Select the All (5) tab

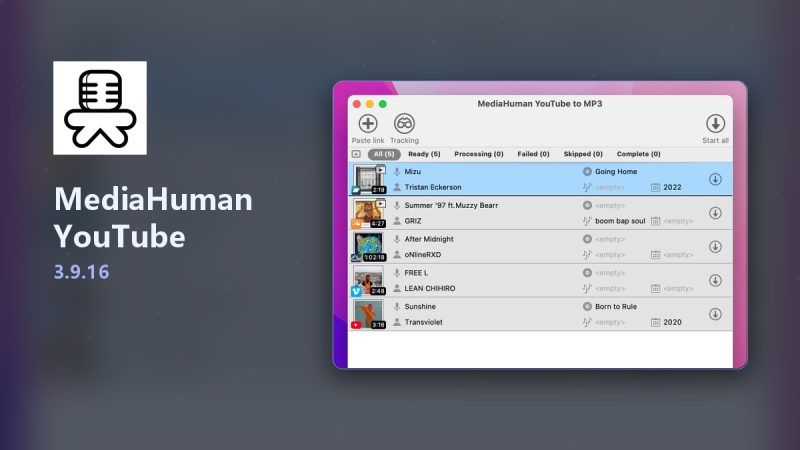[x=384, y=154]
